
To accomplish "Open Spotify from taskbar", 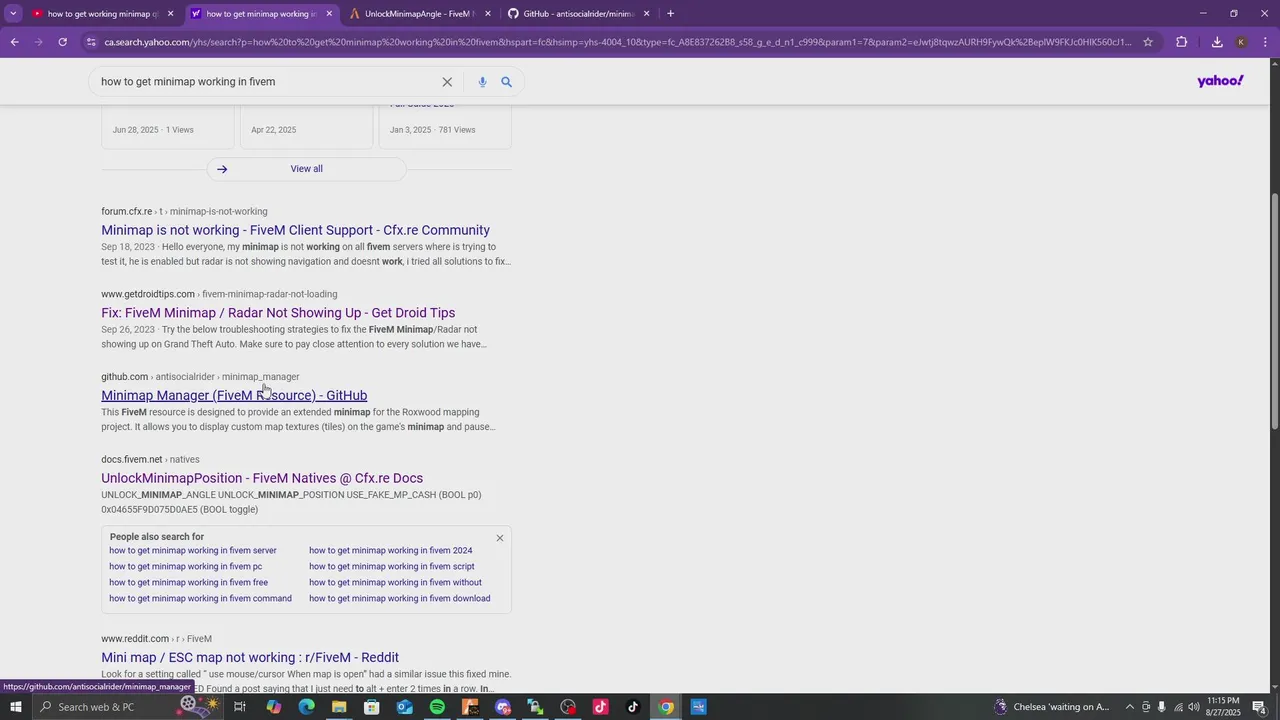I will point(437,707).
